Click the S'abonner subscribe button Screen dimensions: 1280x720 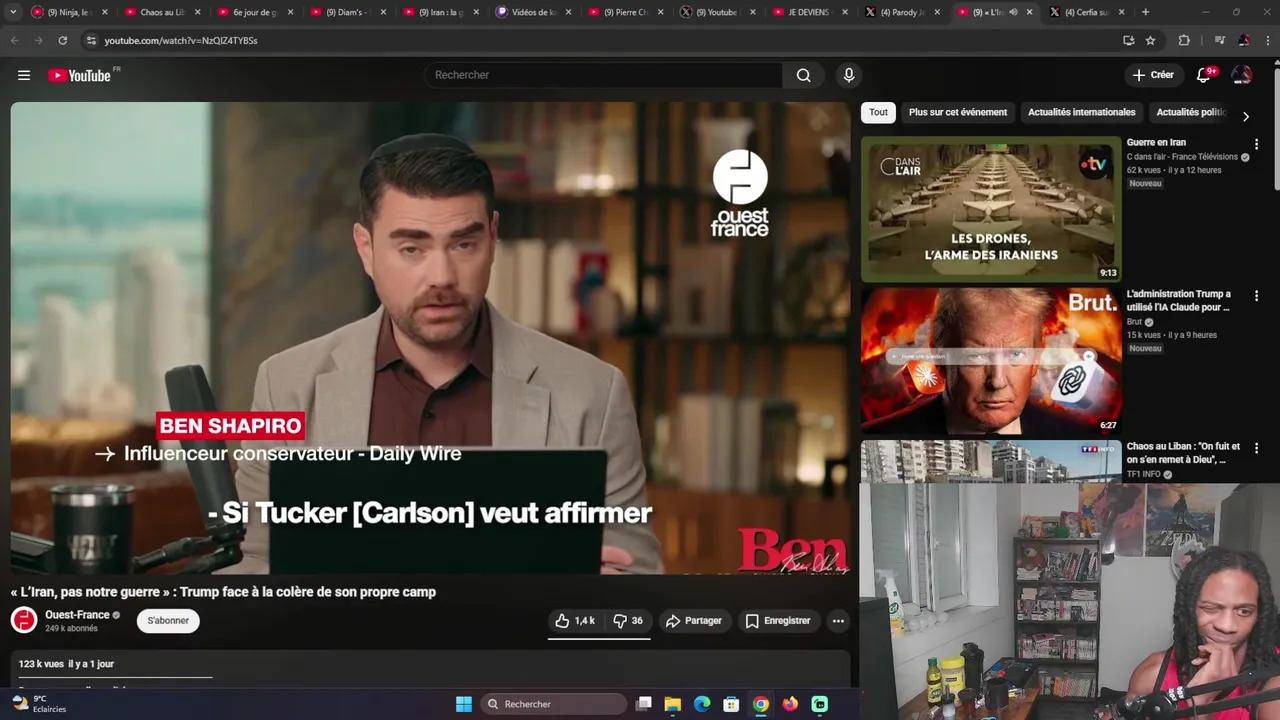168,620
